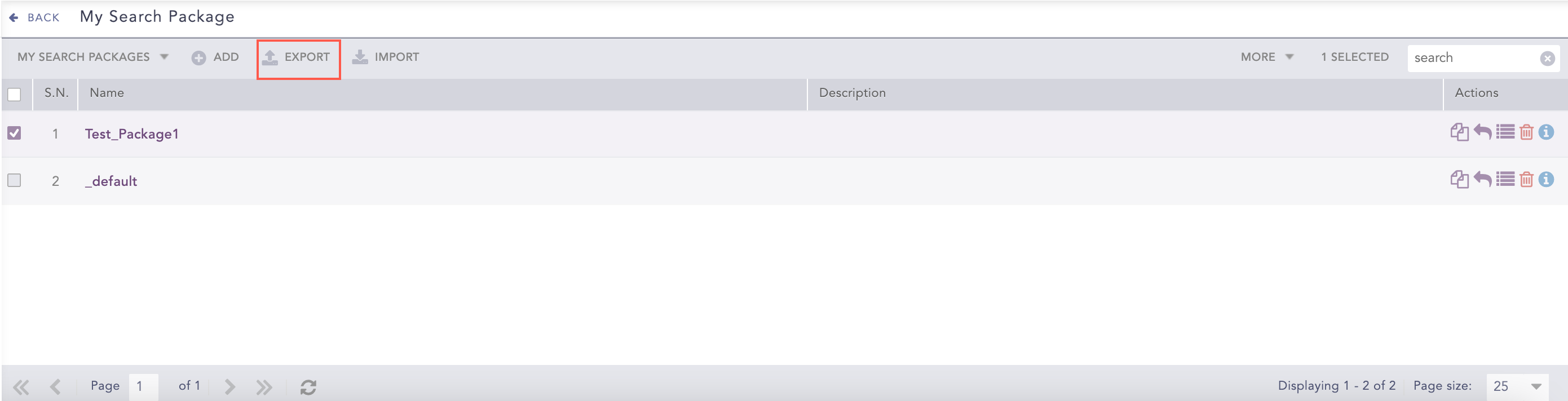Click the clone icon for _default
This screenshot has width=1568, height=401.
point(1459,179)
